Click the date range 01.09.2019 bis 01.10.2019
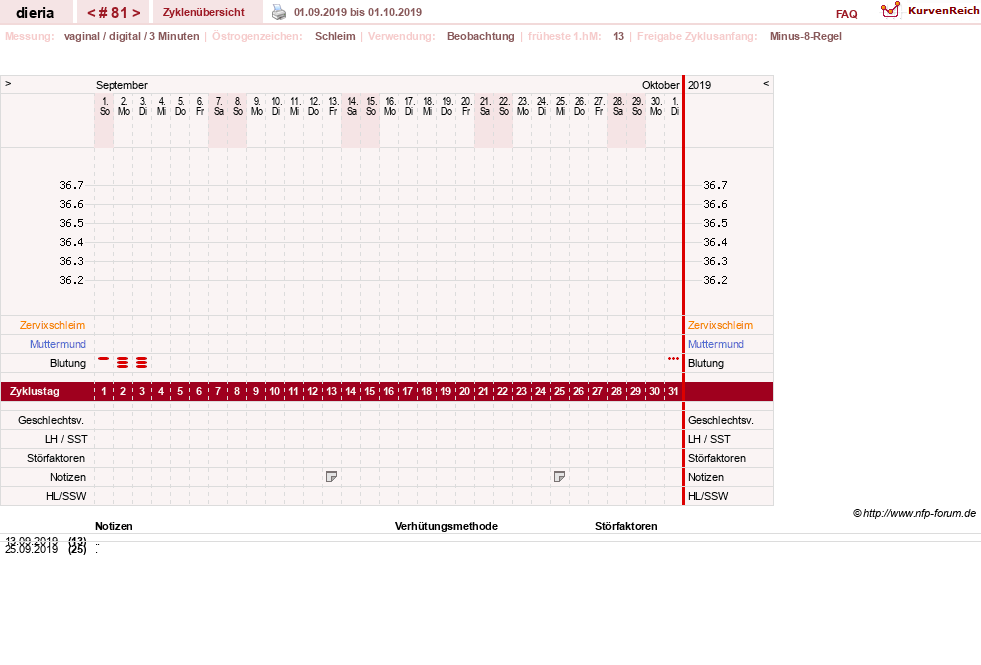The image size is (981, 665). tap(358, 12)
